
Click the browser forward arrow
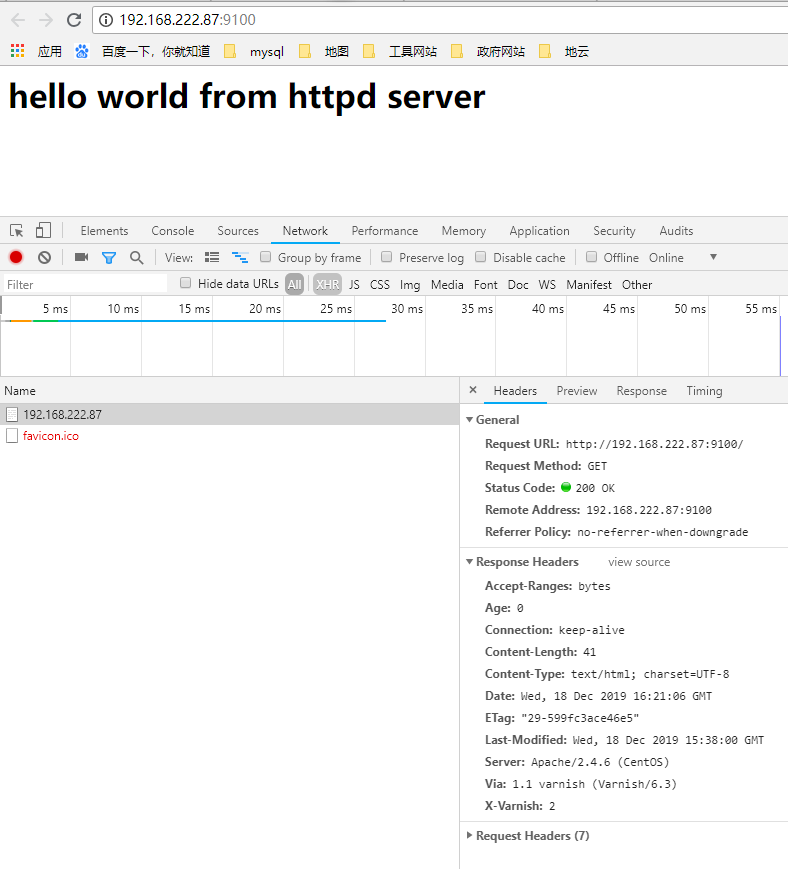(x=45, y=20)
